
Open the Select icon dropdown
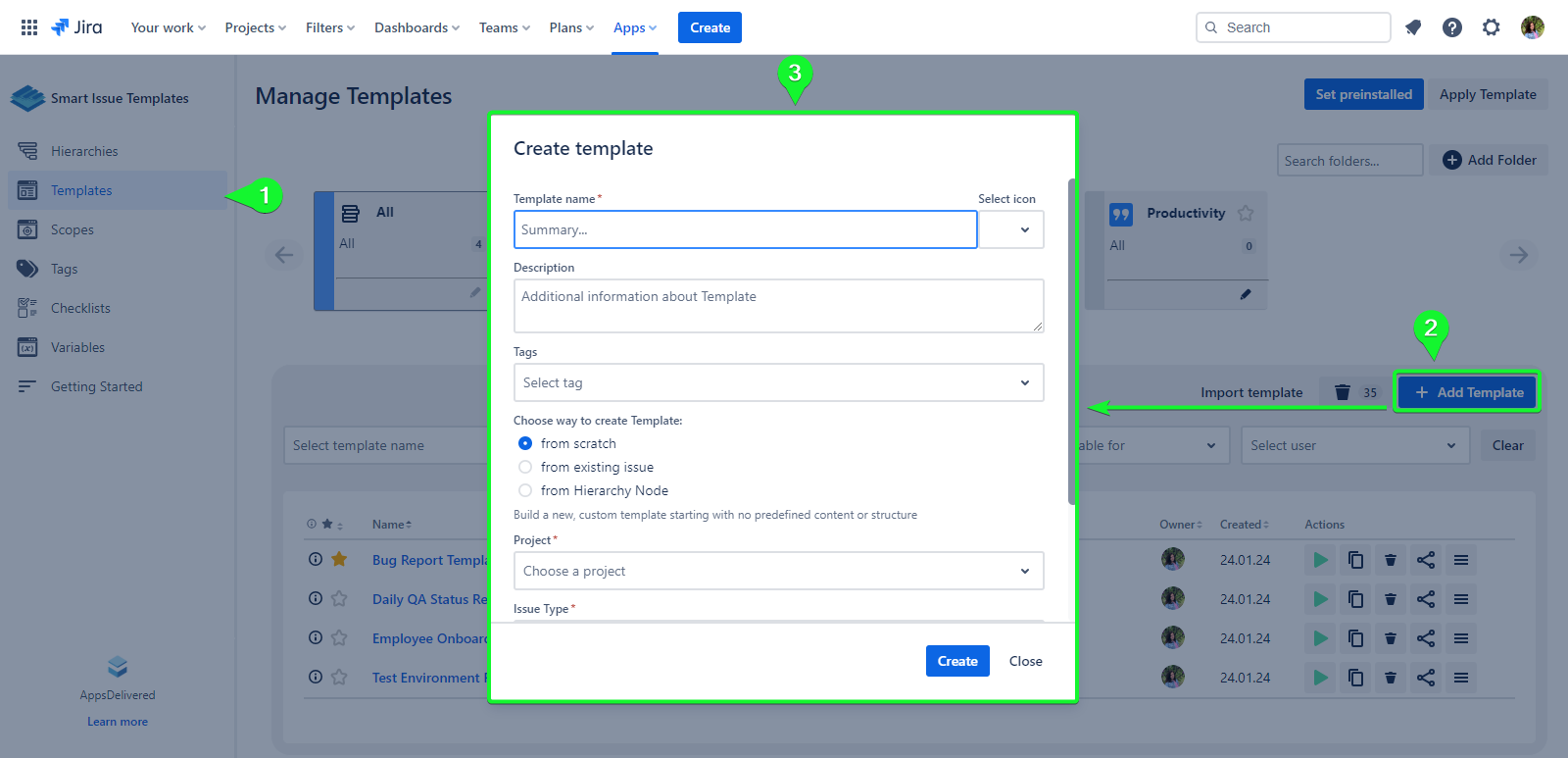coord(1011,229)
